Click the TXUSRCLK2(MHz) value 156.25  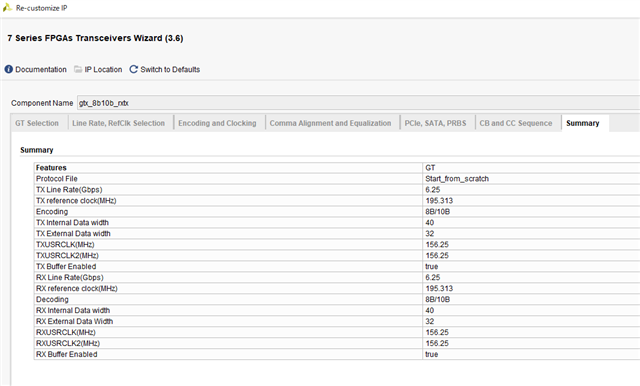tap(437, 256)
